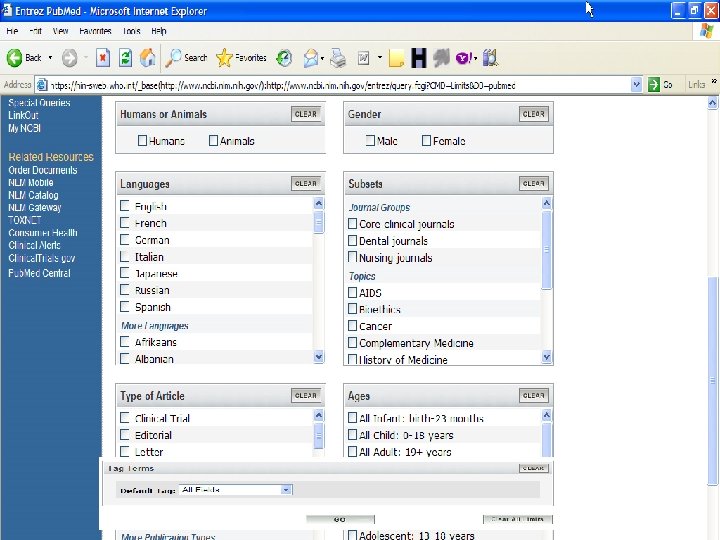The height and width of the screenshot is (540, 720).
Task: Open the PubMed Central sidebar link
Action: pos(39,273)
